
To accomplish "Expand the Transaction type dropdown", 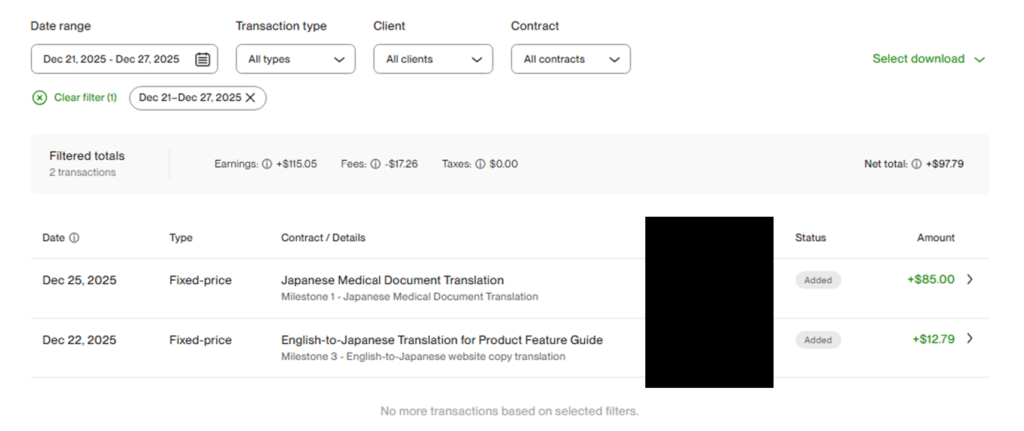I will [x=295, y=59].
